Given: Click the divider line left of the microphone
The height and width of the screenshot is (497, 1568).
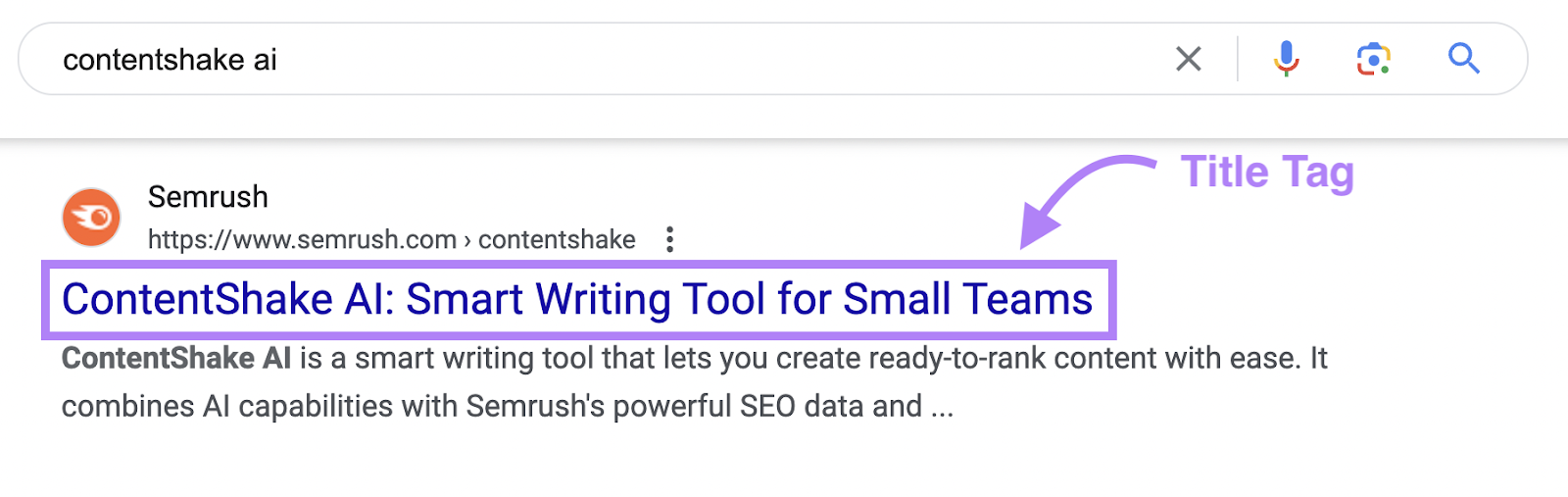Looking at the screenshot, I should 1238,59.
